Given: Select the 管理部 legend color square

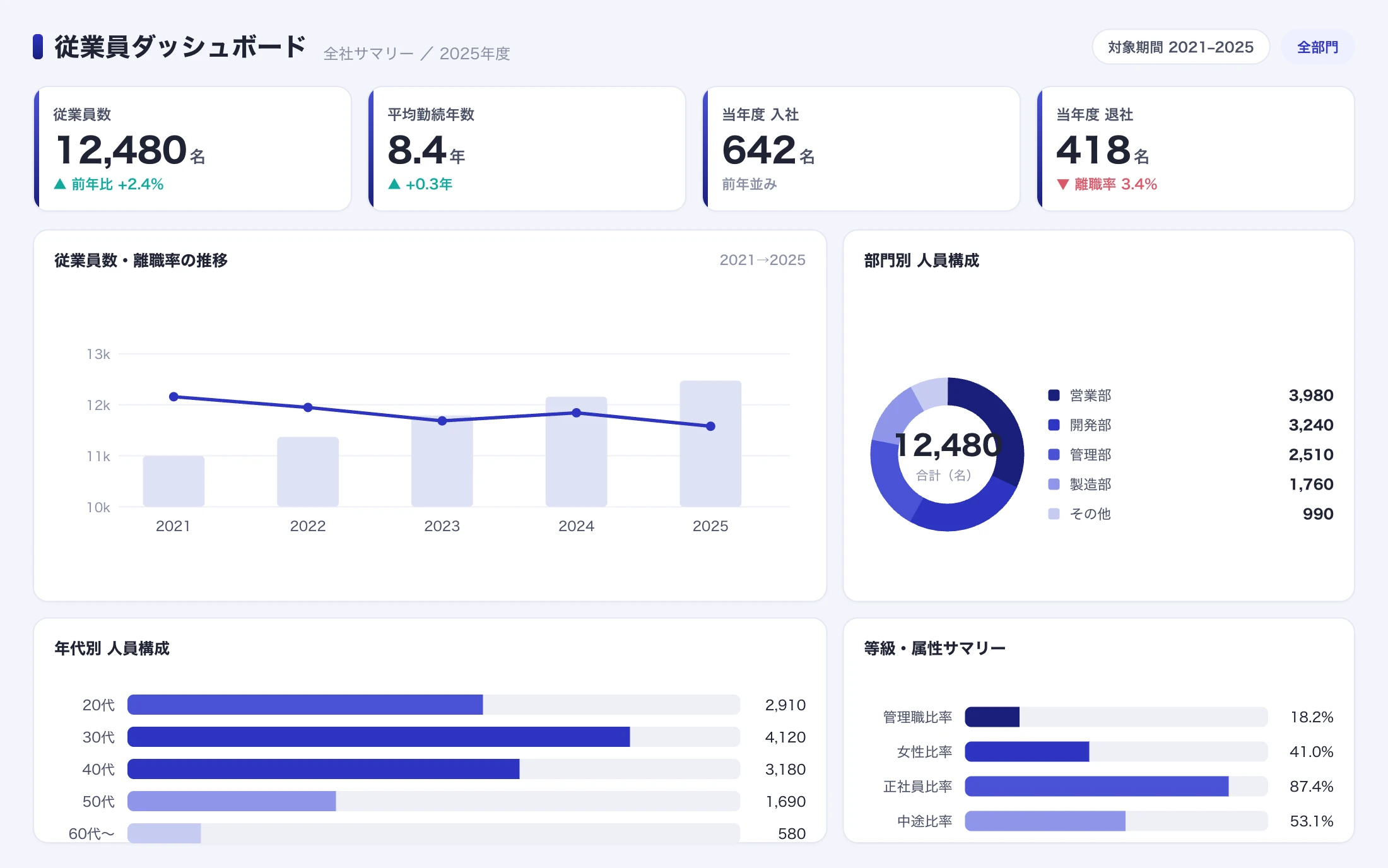Looking at the screenshot, I should coord(1054,455).
